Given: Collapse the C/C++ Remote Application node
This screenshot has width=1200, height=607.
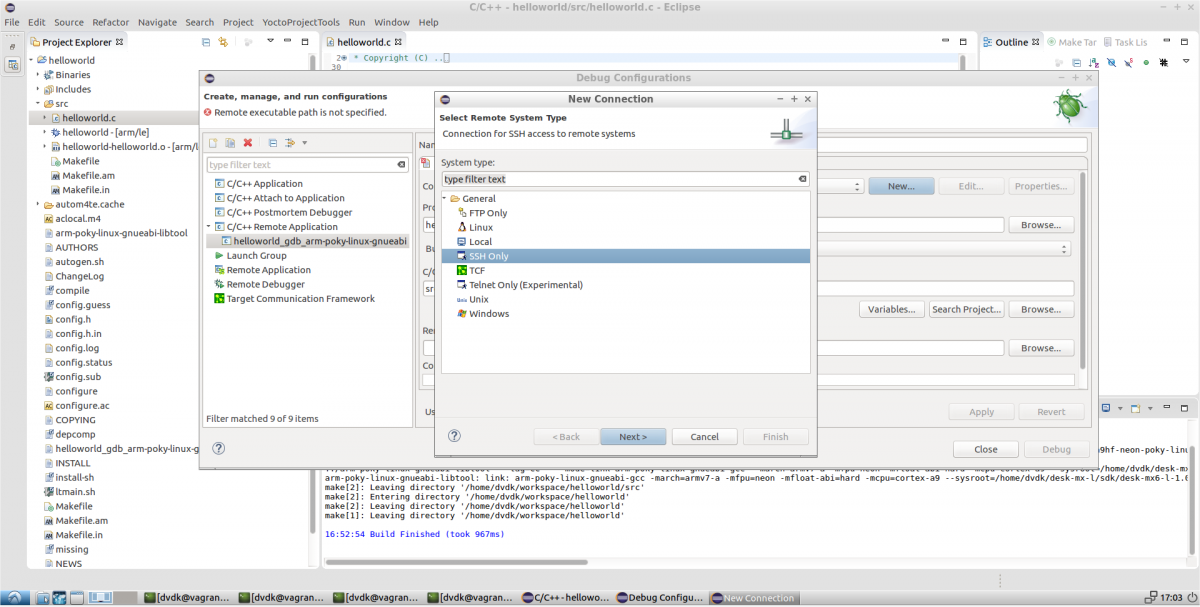Looking at the screenshot, I should (x=209, y=227).
